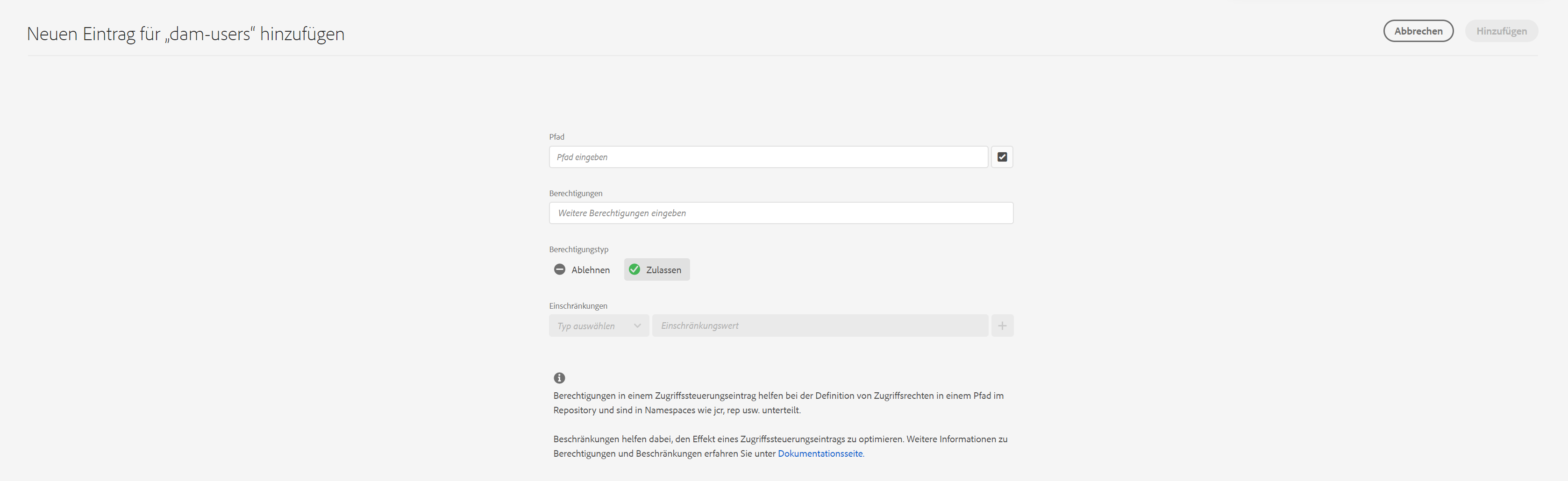Click the Weitere Berechtigungen eingeben field
Viewport: 1568px width, 481px height.
click(x=781, y=213)
